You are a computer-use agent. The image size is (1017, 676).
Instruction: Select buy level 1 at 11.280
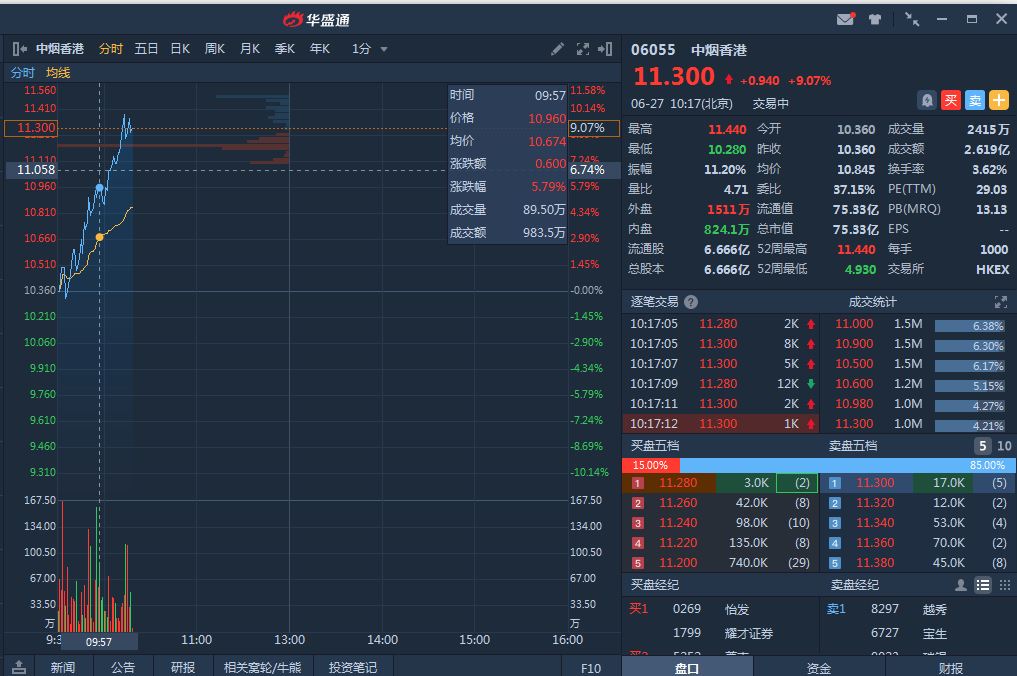pyautogui.click(x=720, y=483)
